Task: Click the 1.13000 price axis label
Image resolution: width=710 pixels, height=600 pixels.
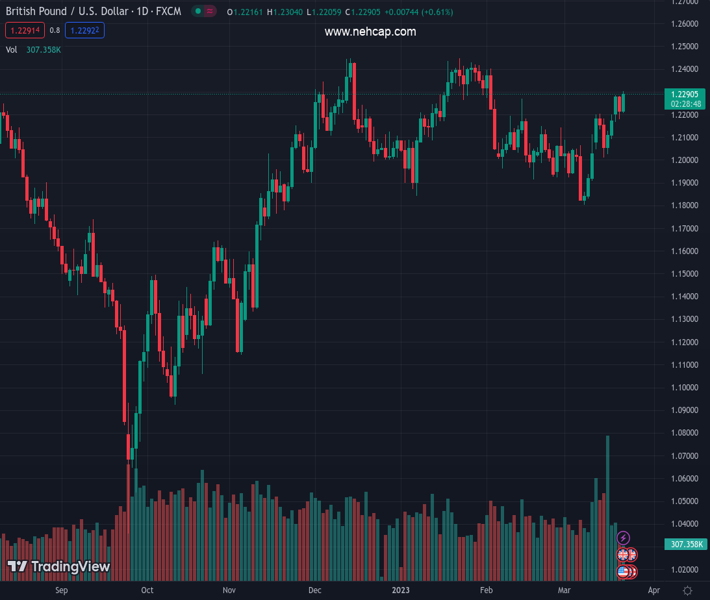Action: 685,319
